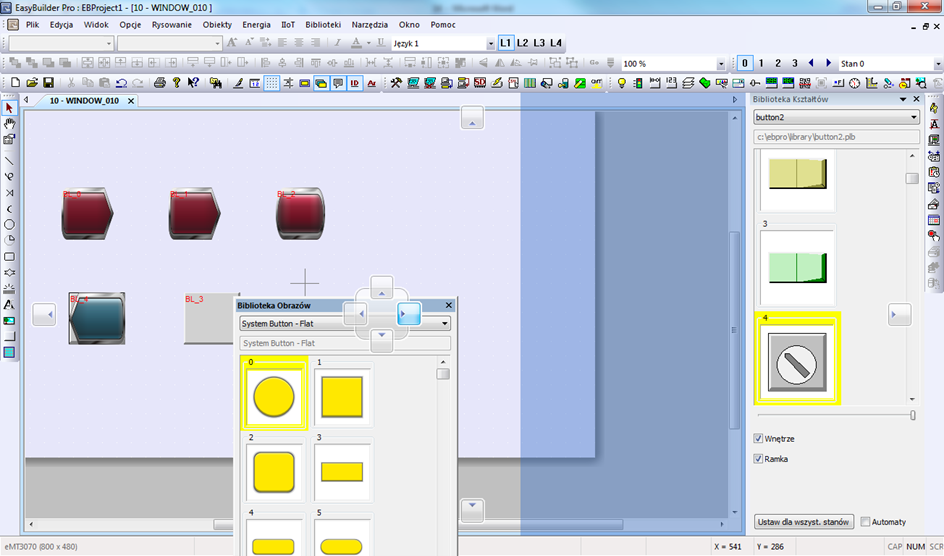Click the New file icon
Viewport: 944px width, 556px height.
[16, 82]
